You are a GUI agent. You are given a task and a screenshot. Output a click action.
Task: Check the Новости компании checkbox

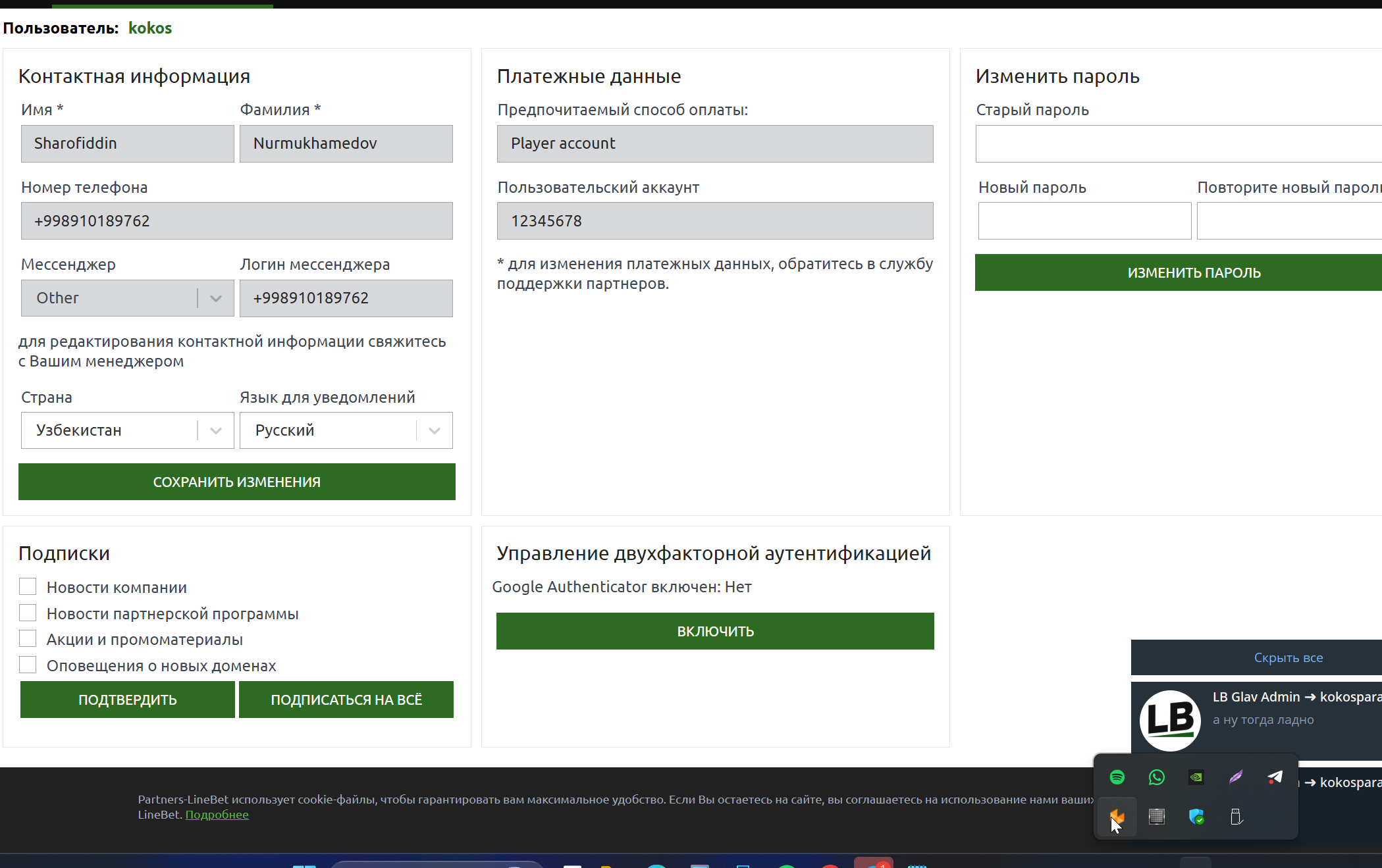pos(28,586)
